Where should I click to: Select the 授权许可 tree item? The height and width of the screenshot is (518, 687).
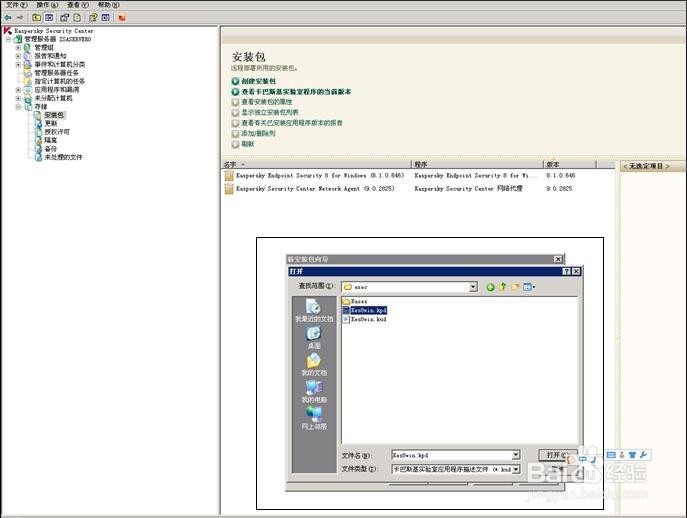tap(57, 131)
